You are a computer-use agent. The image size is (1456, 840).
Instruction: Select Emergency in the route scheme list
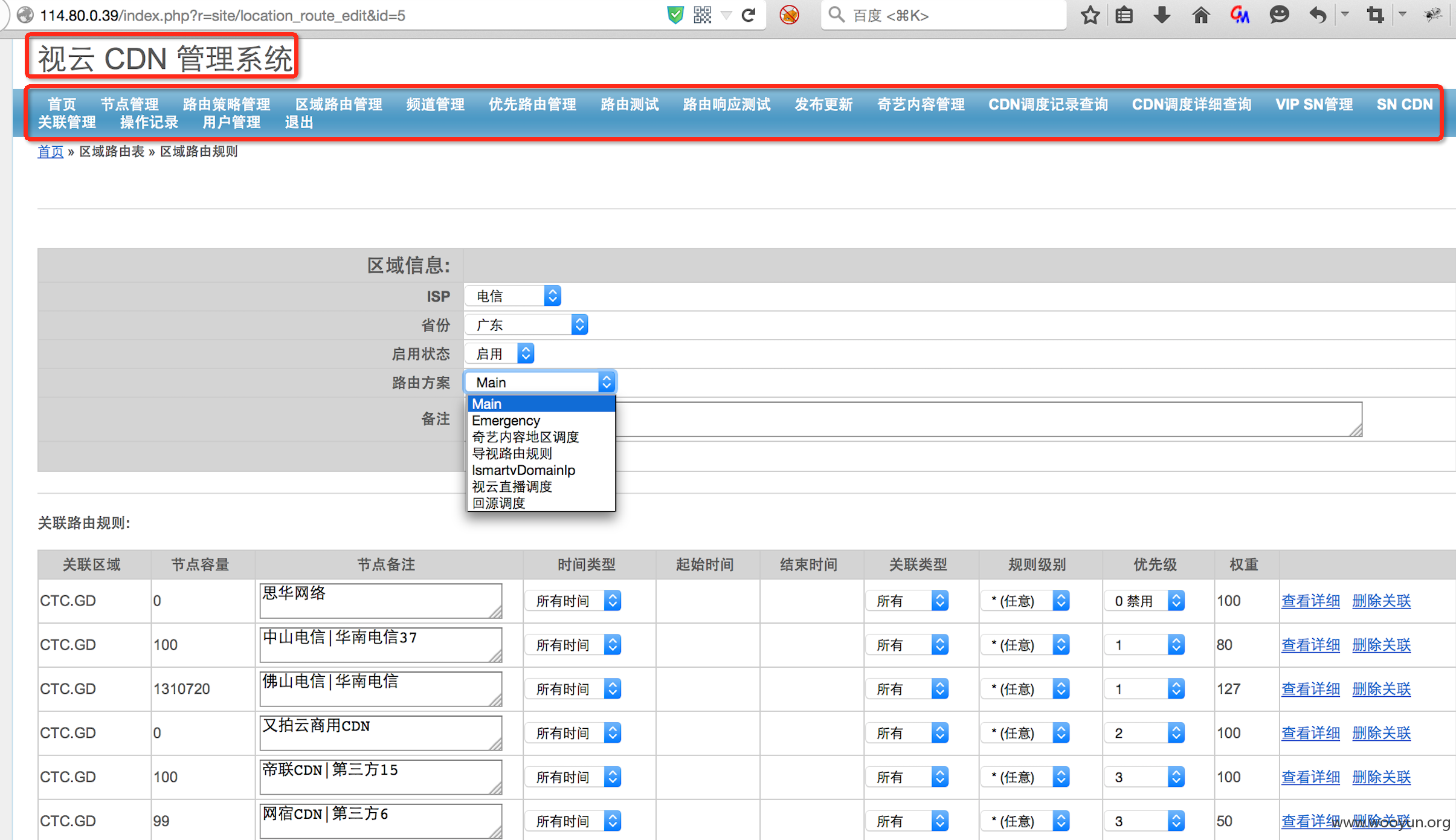[x=541, y=421]
